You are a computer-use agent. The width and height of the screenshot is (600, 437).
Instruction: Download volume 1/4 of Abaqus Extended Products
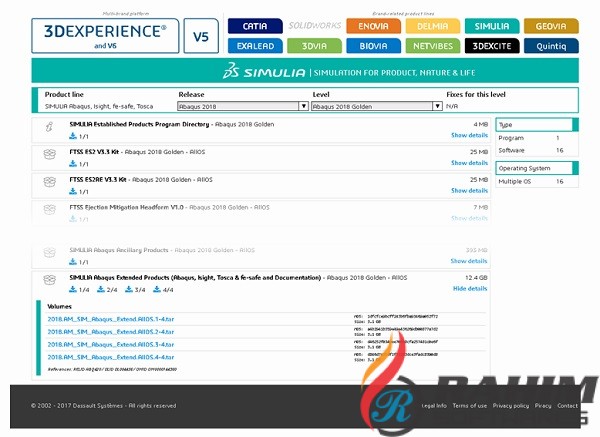(x=79, y=290)
